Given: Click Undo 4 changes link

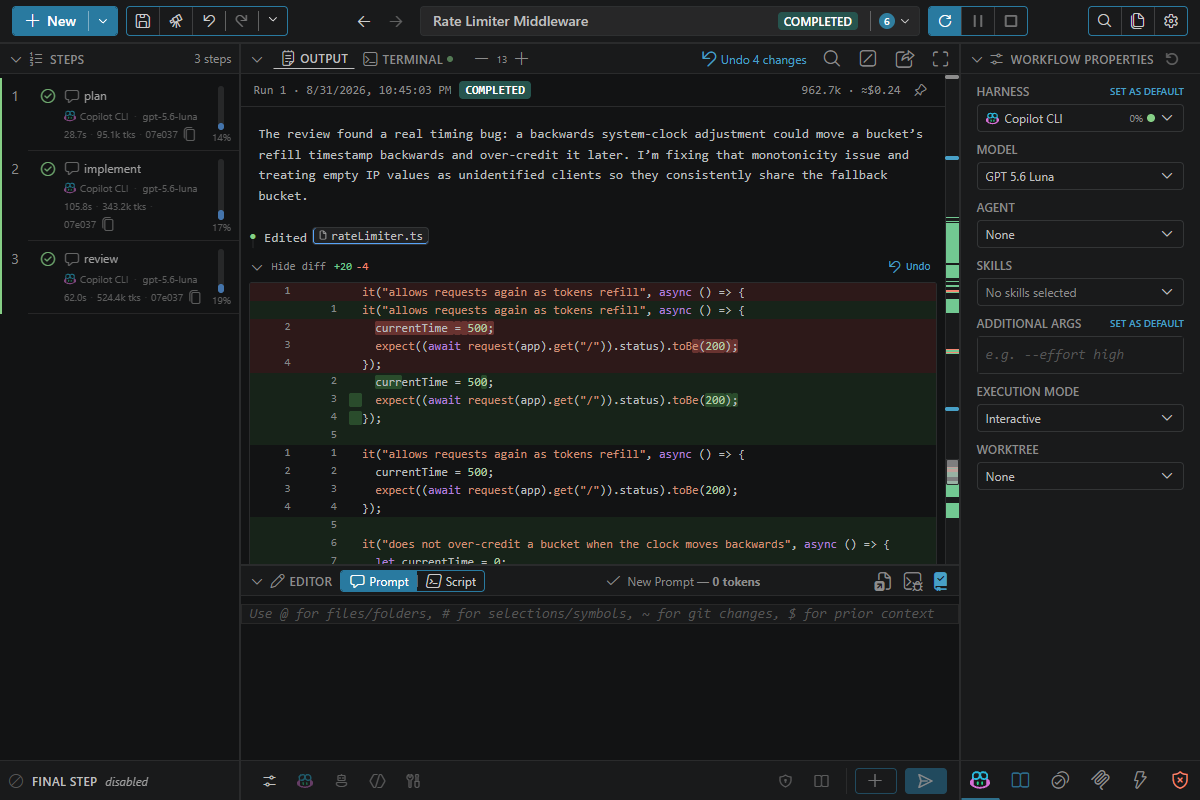Looking at the screenshot, I should coord(754,59).
